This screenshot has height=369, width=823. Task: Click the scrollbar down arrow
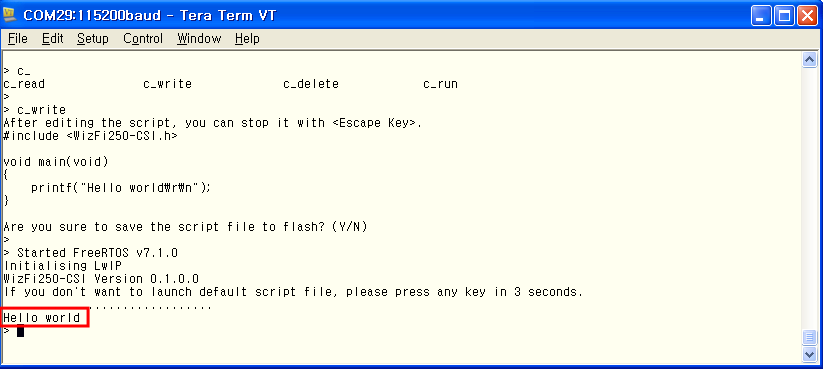click(x=809, y=354)
